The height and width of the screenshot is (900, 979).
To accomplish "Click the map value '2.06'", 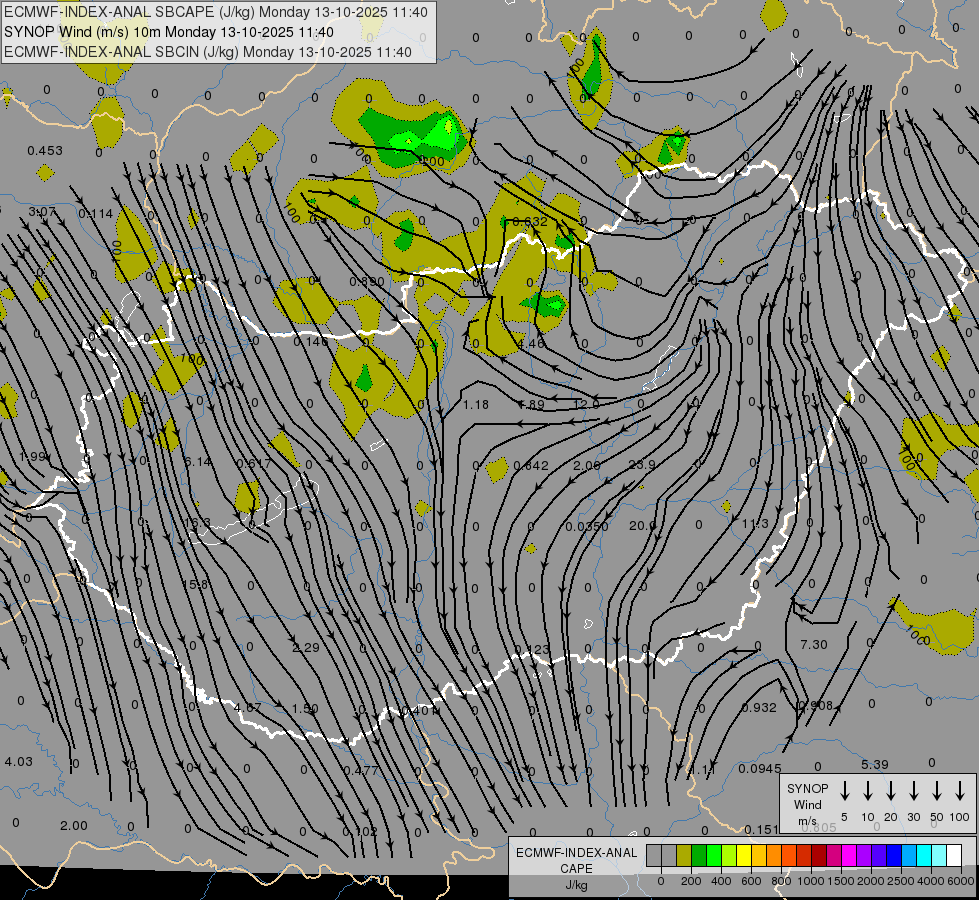I will point(587,465).
